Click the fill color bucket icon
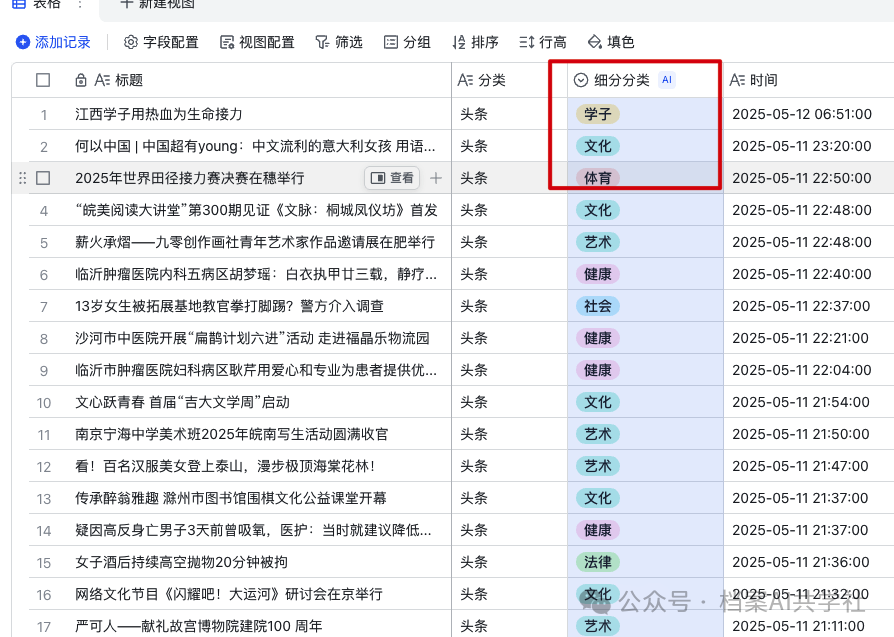The width and height of the screenshot is (894, 637). pyautogui.click(x=595, y=42)
